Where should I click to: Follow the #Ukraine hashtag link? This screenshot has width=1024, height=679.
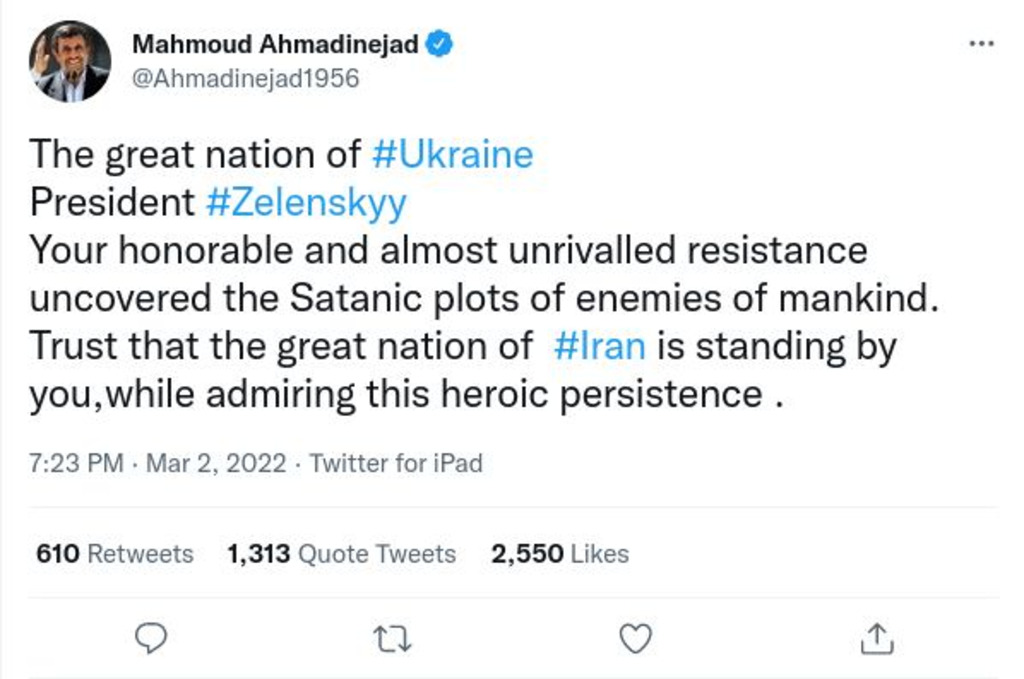tap(451, 155)
